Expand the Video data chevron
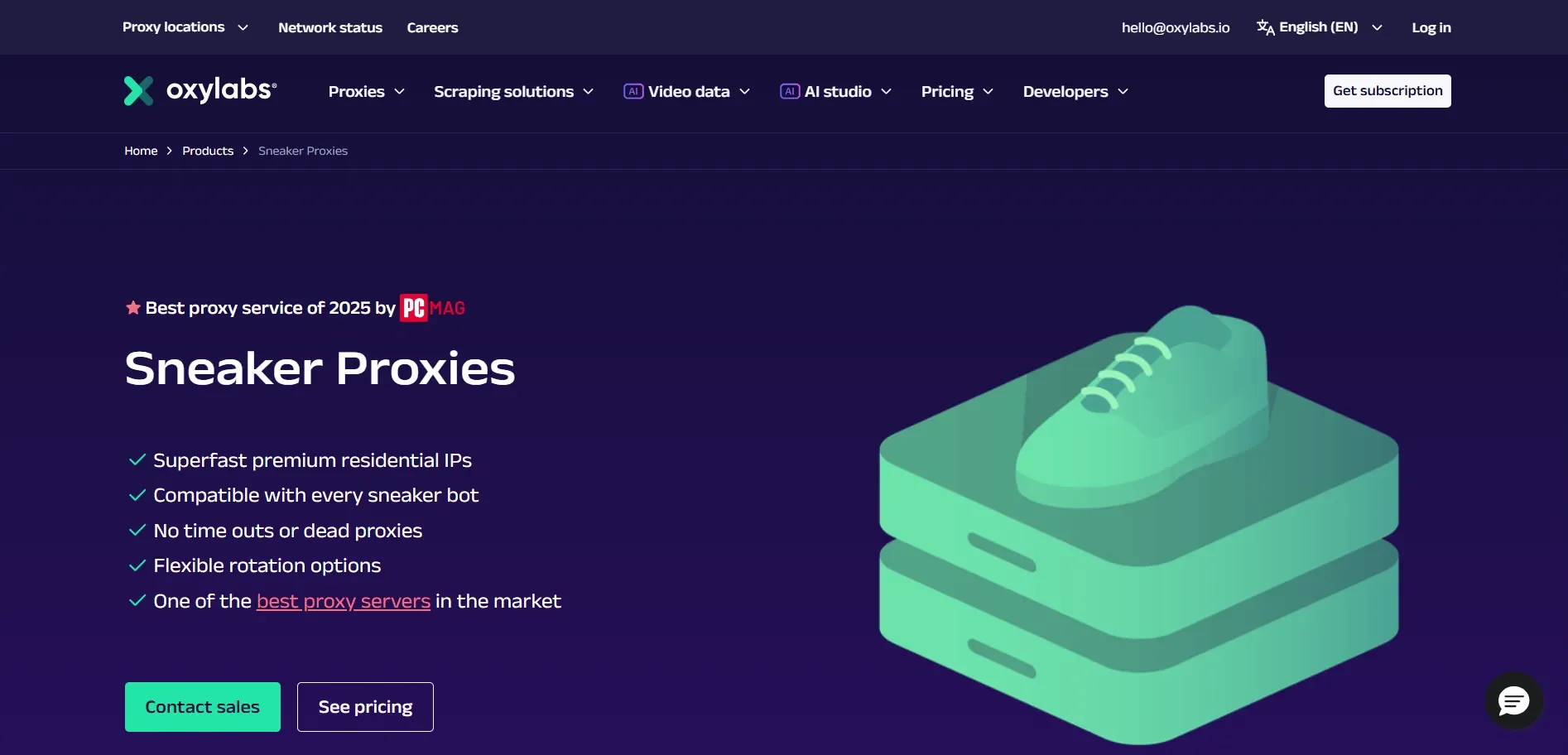Viewport: 1568px width, 755px height. [x=744, y=91]
